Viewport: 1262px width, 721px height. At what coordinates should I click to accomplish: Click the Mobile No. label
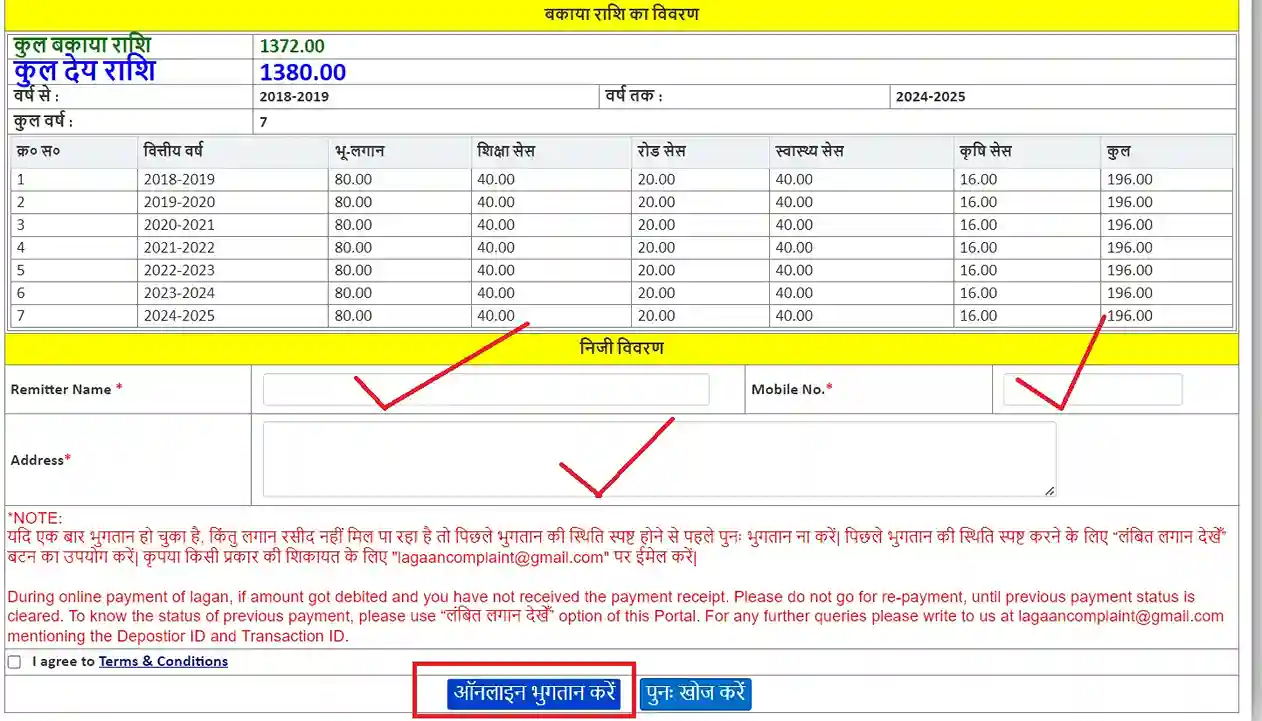791,389
